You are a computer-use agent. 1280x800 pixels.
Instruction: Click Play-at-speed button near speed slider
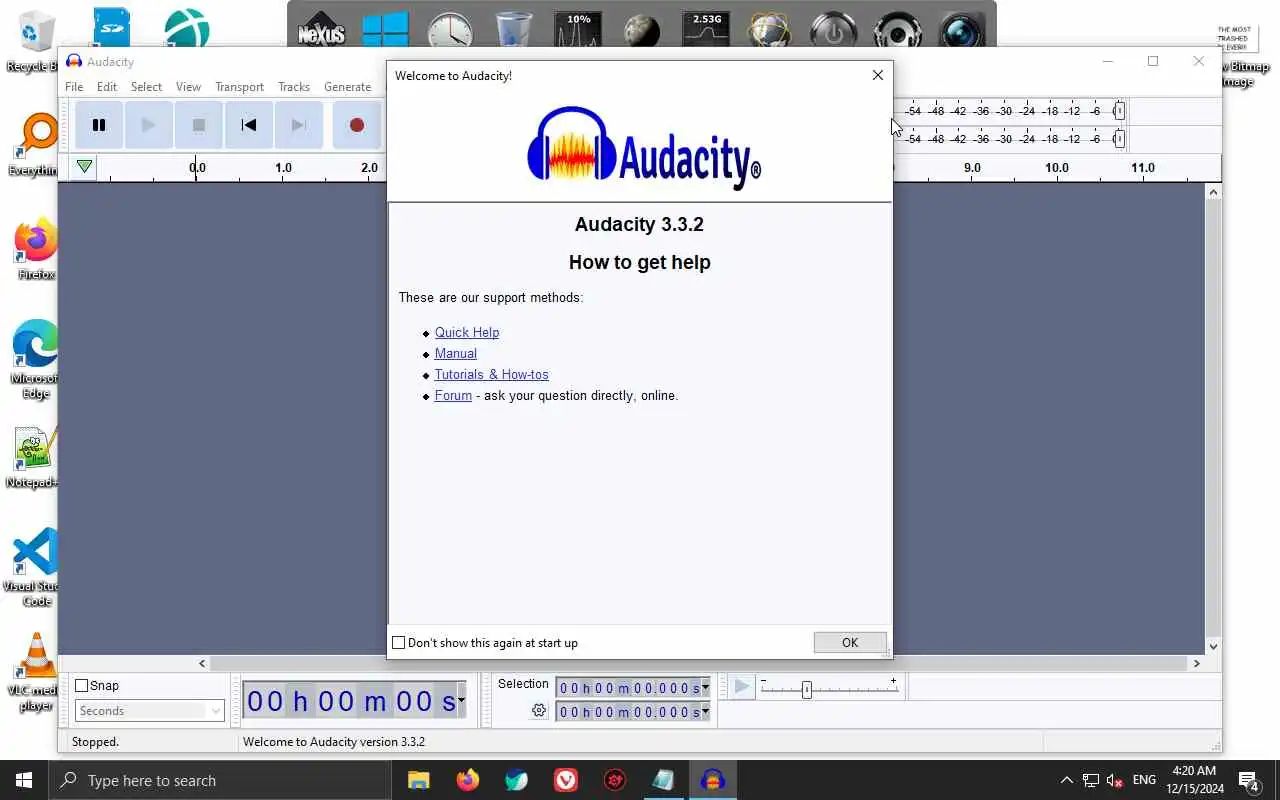click(x=741, y=687)
